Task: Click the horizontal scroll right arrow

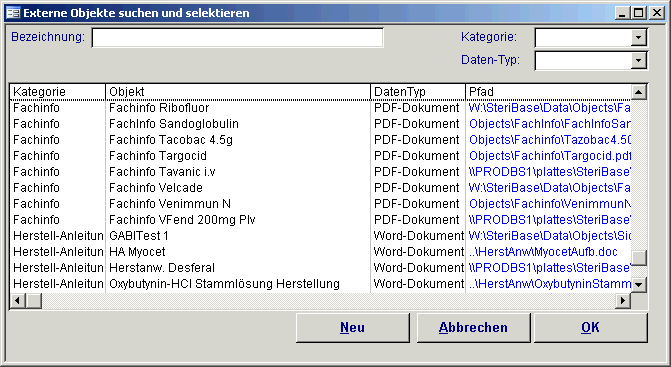Action: [x=623, y=301]
